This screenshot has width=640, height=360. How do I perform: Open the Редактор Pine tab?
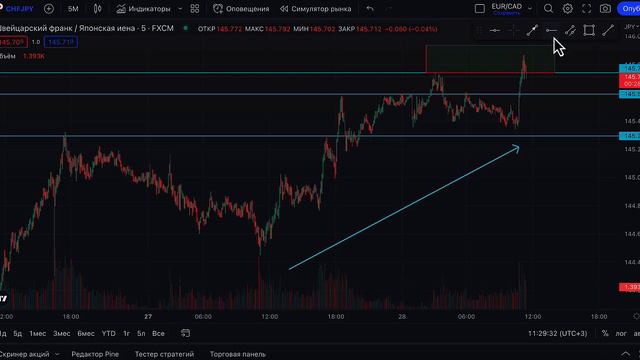coord(95,354)
